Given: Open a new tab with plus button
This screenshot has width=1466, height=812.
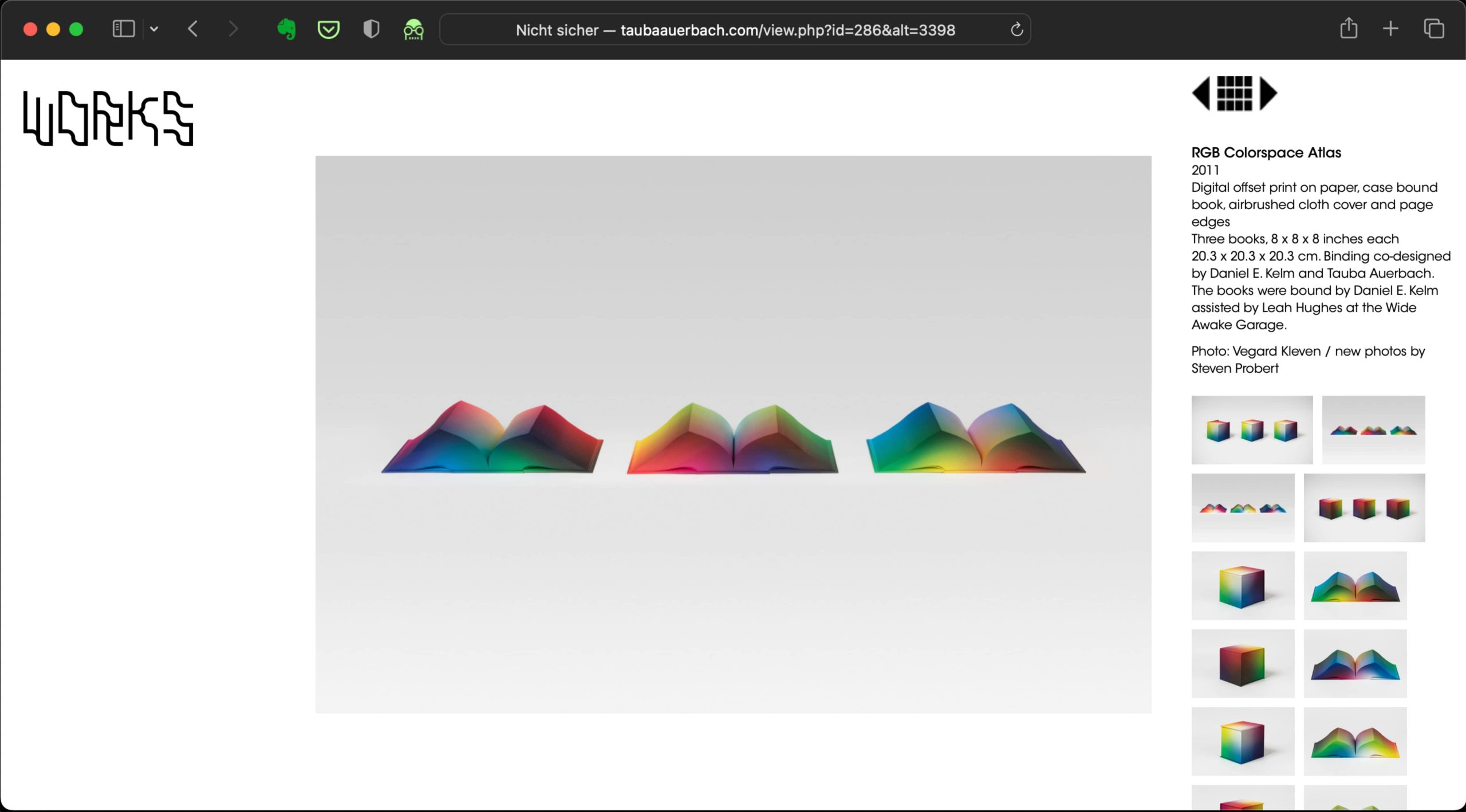Looking at the screenshot, I should click(1390, 29).
